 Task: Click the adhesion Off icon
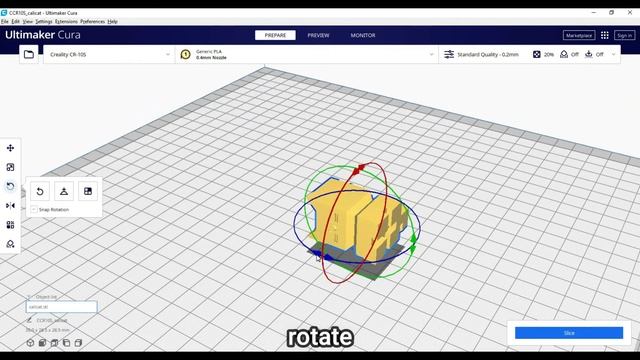tap(589, 54)
